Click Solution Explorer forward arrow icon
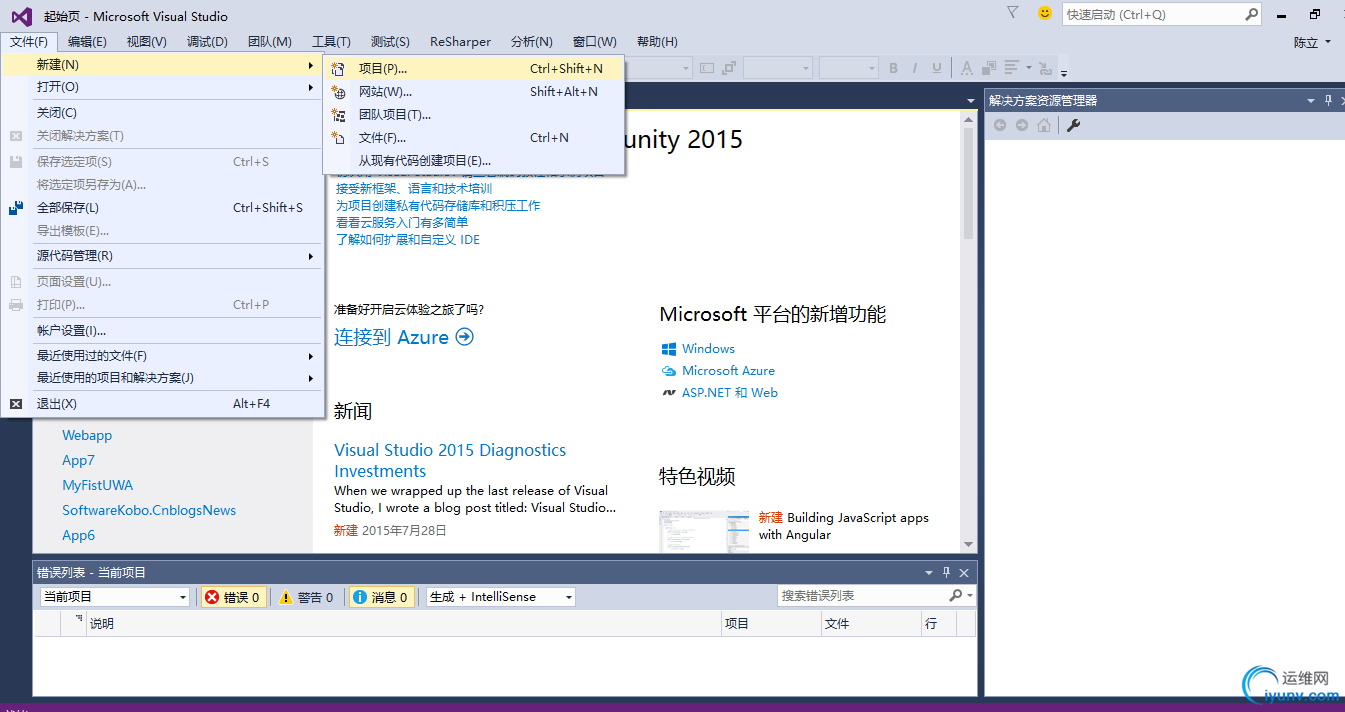Screen dimensions: 1345x712 tap(1021, 125)
